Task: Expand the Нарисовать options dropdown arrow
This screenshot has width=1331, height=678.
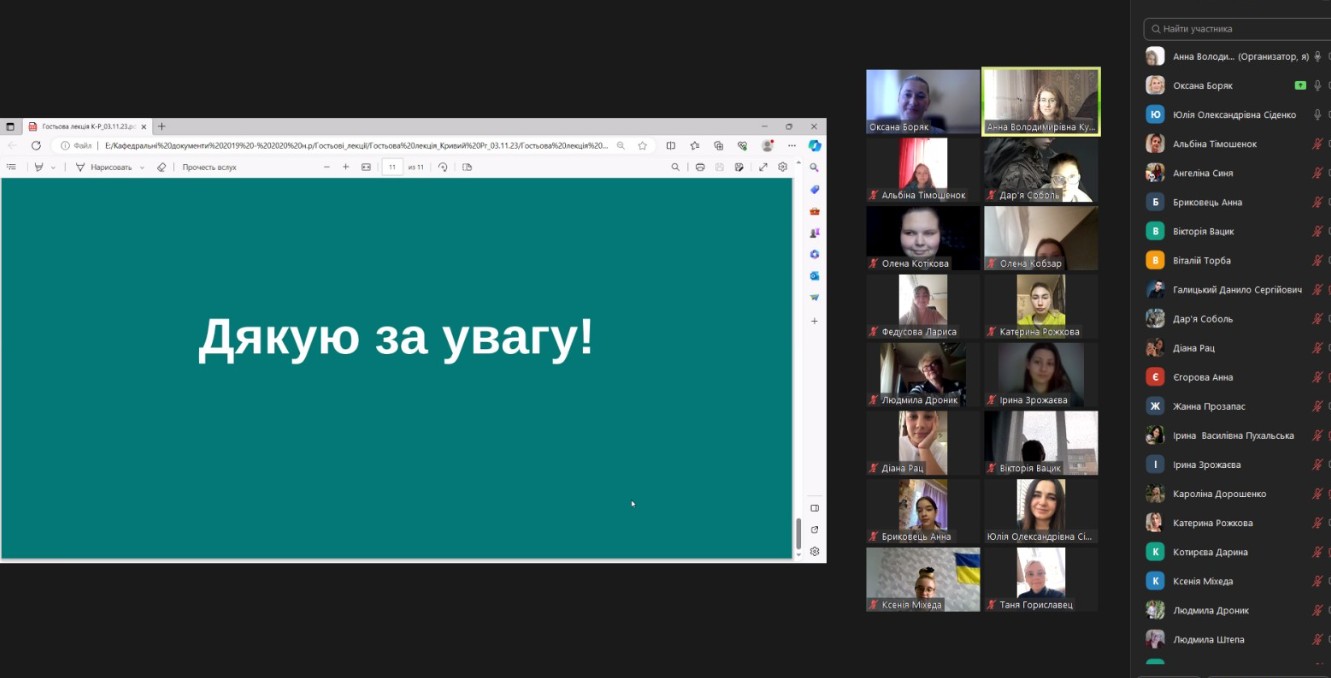Action: [x=142, y=167]
